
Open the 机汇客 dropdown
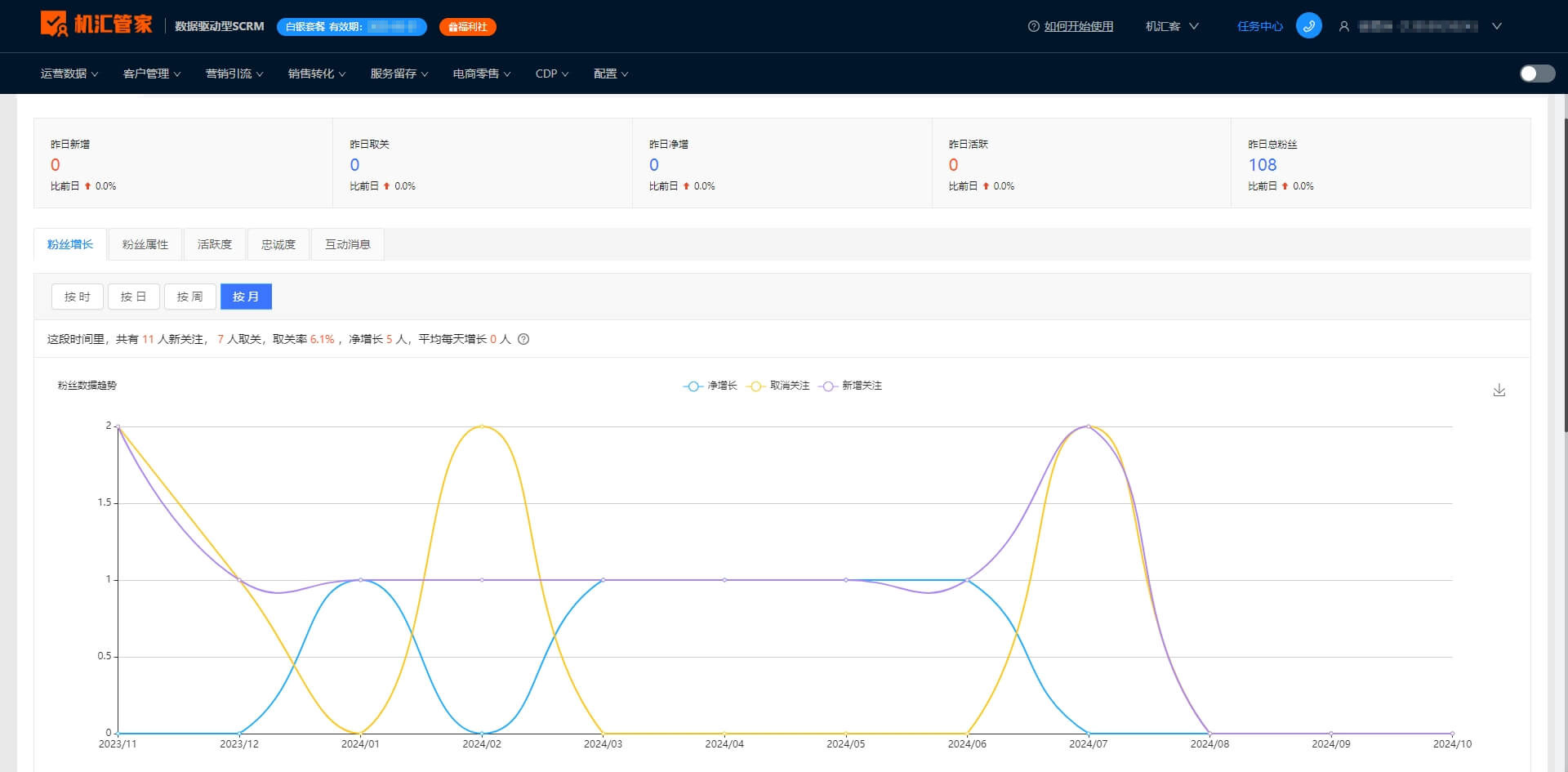click(1172, 26)
